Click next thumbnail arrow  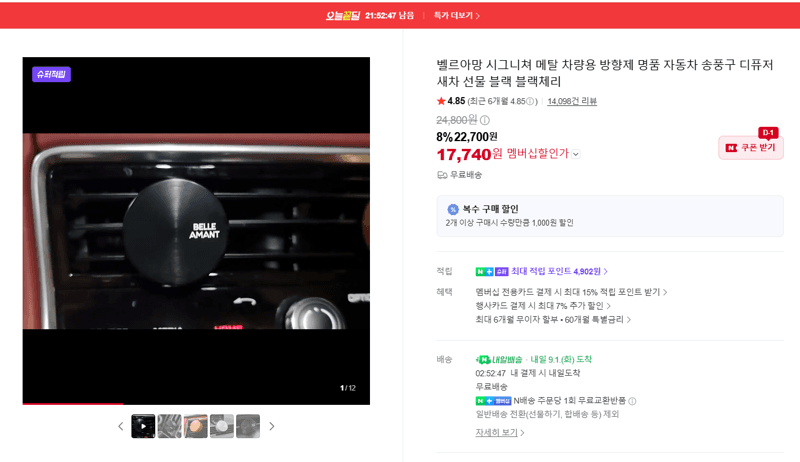click(272, 426)
